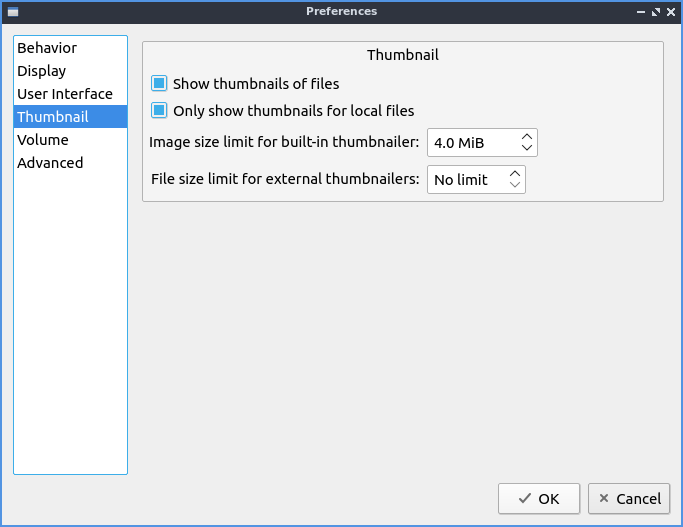Select Thumbnail in the sidebar list
Viewport: 683px width, 527px height.
coord(53,117)
